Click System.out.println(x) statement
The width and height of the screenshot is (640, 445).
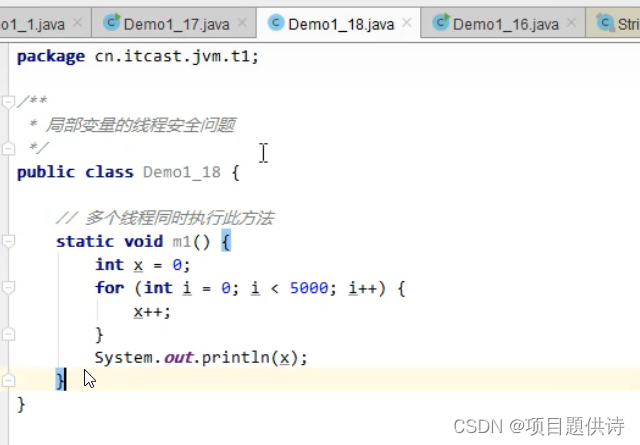pyautogui.click(x=201, y=358)
